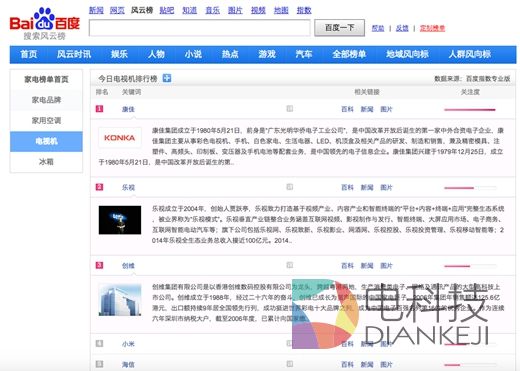The height and width of the screenshot is (371, 520).
Task: Open the KONKA logo thumbnail
Action: coord(120,138)
